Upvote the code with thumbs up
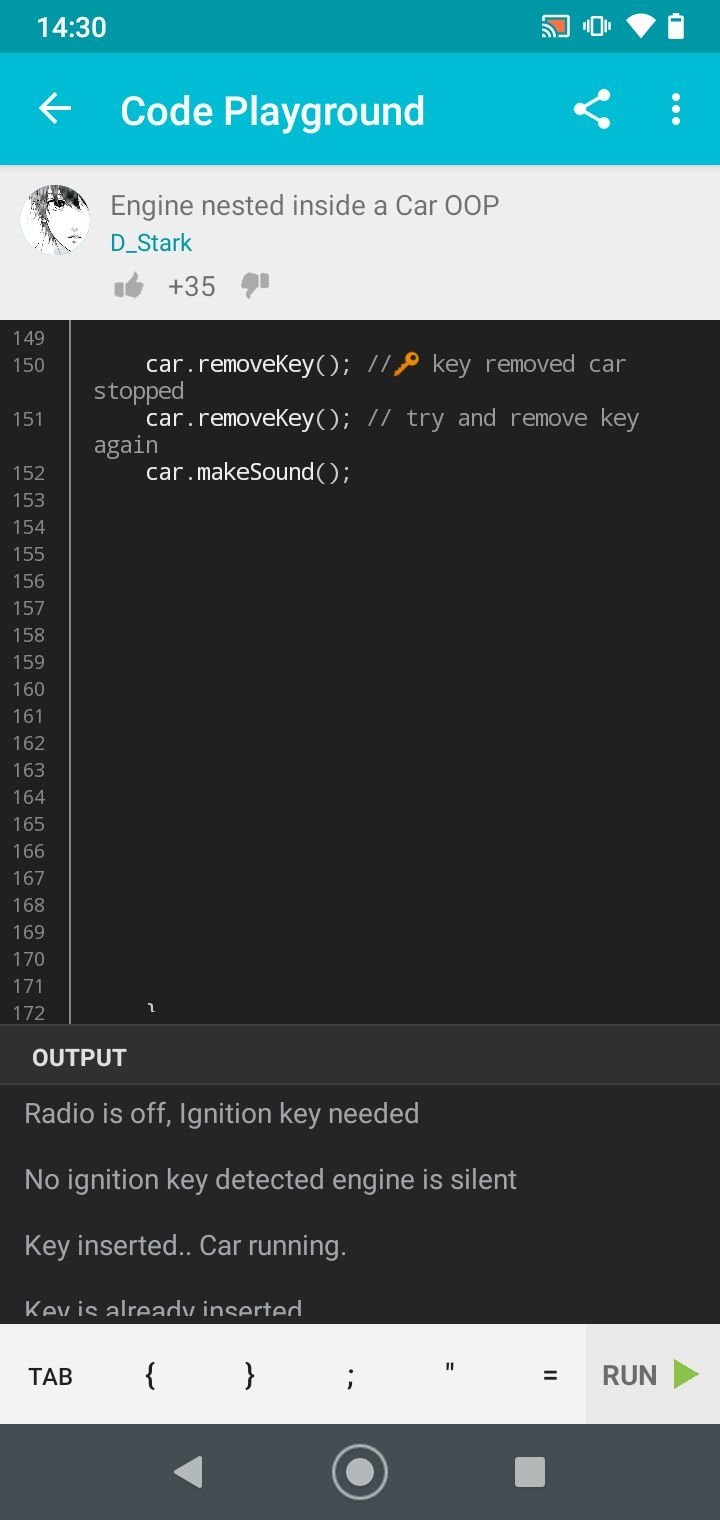 [128, 287]
